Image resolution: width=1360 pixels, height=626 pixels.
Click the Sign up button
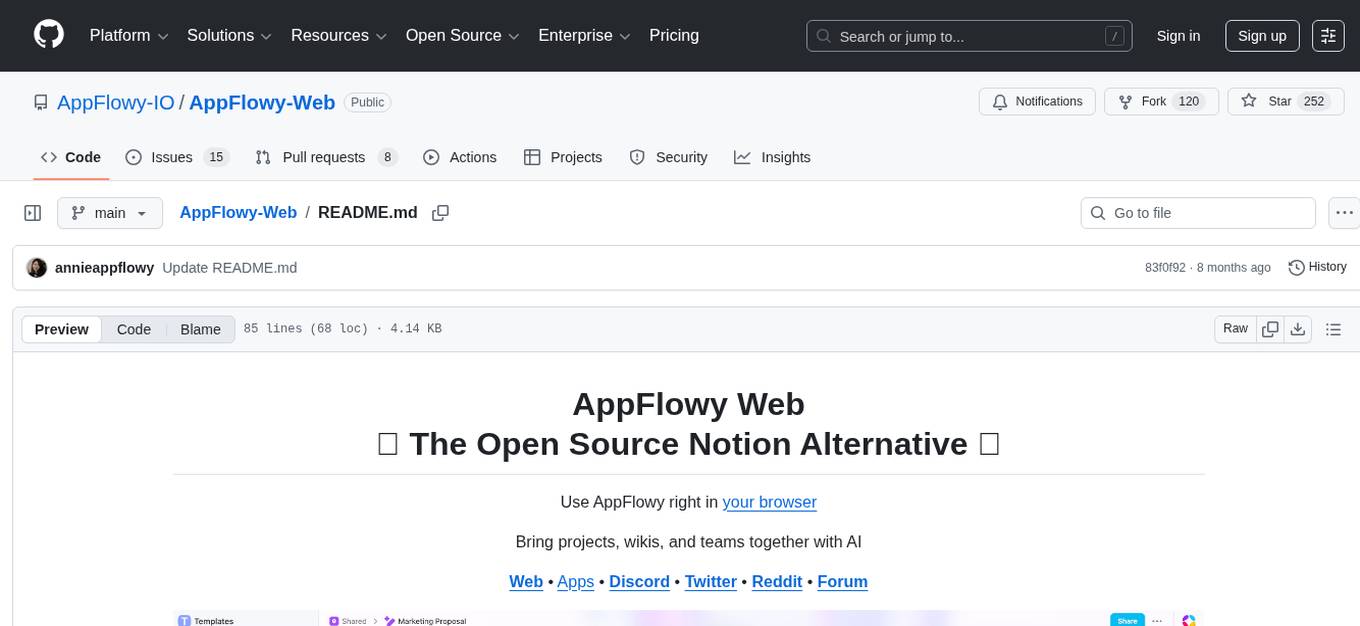pyautogui.click(x=1261, y=35)
